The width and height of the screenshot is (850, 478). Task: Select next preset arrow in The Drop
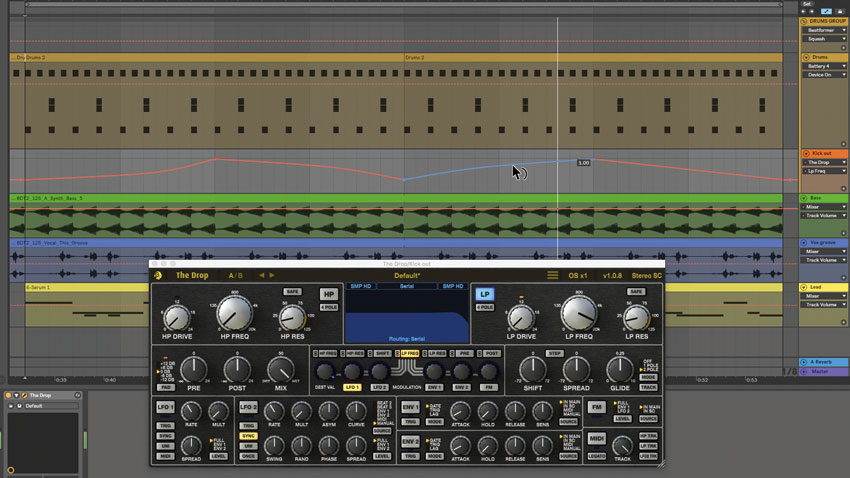[x=272, y=275]
